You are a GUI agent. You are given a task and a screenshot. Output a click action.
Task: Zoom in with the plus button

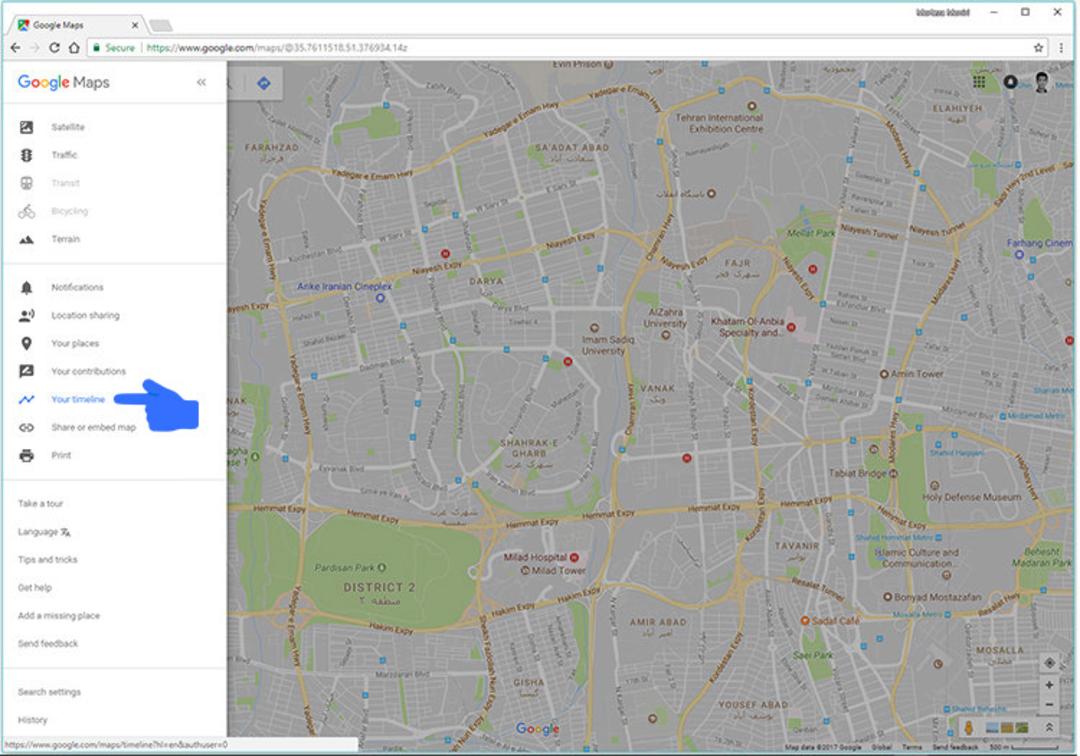[x=1049, y=685]
